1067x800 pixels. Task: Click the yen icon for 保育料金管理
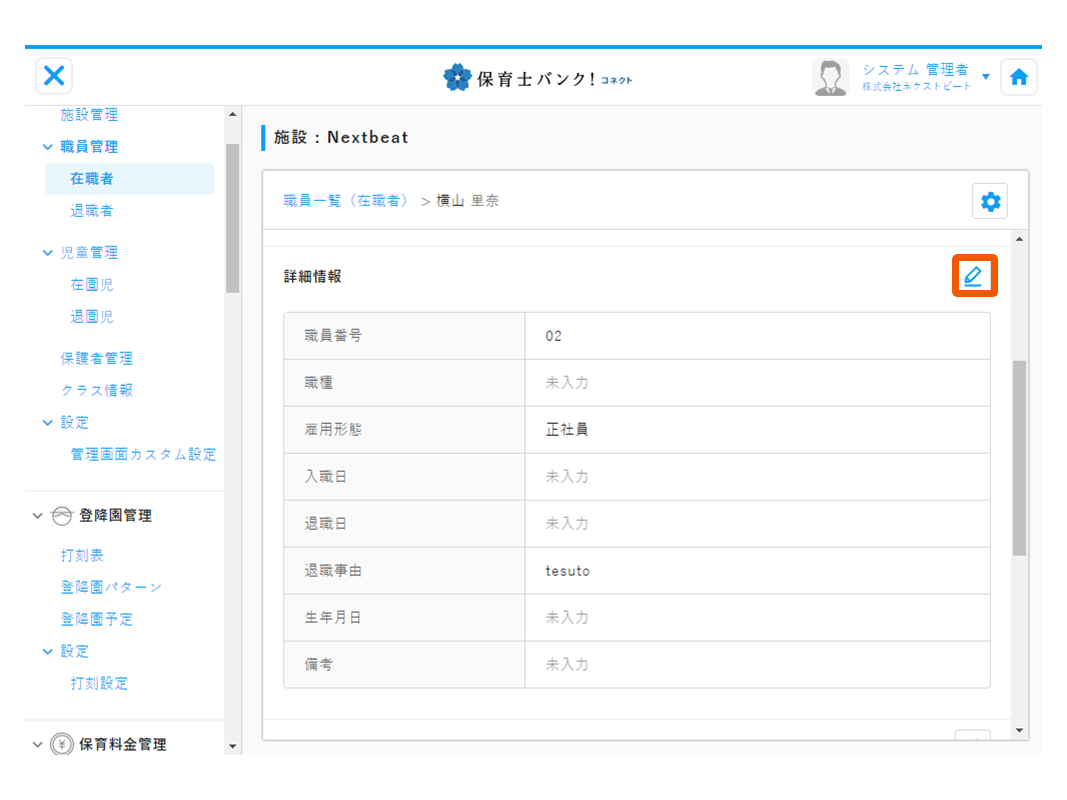pos(62,745)
